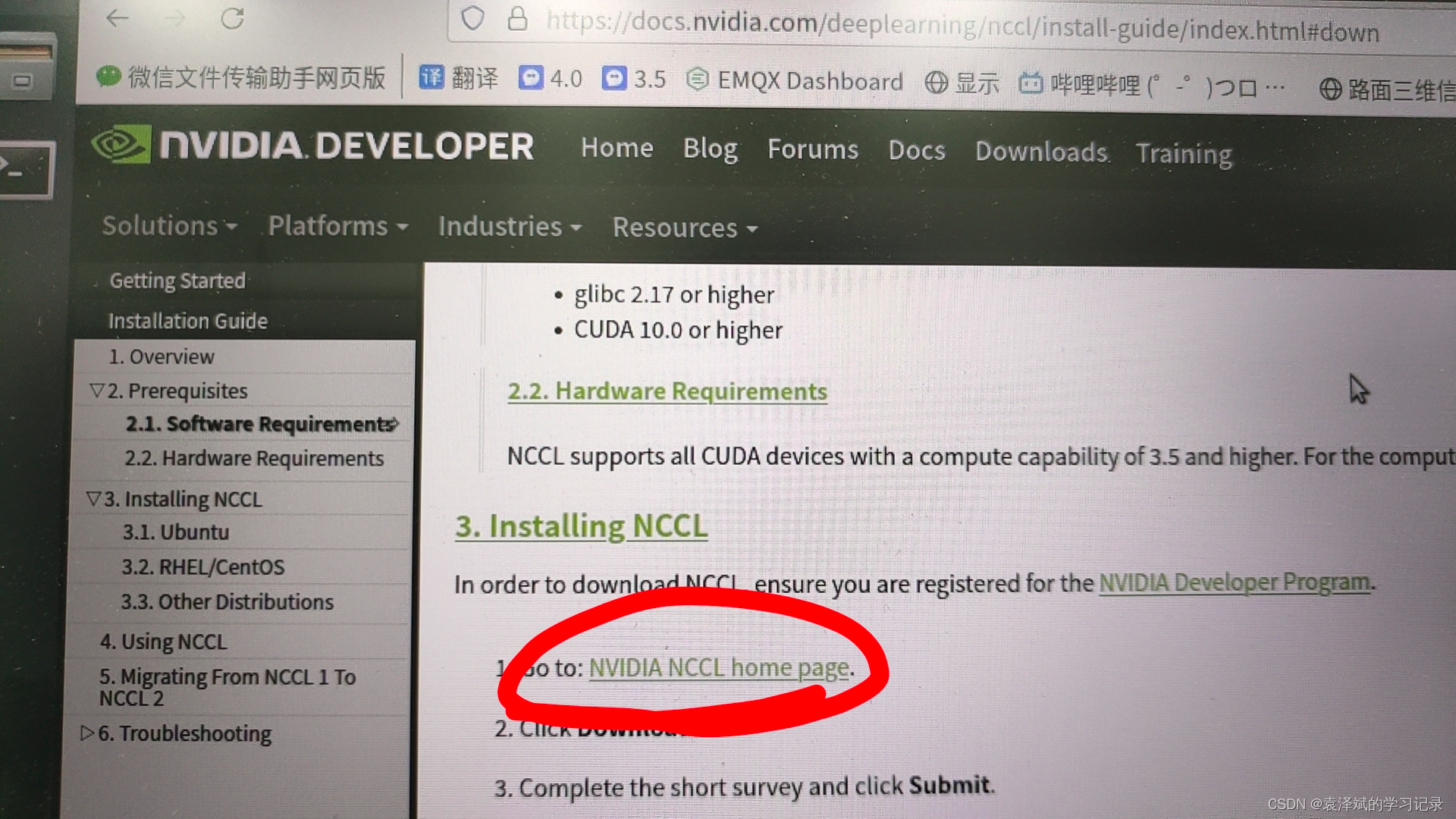Image resolution: width=1456 pixels, height=819 pixels.
Task: Click the 'CUDA 10.0 or higher' text
Action: (x=678, y=331)
